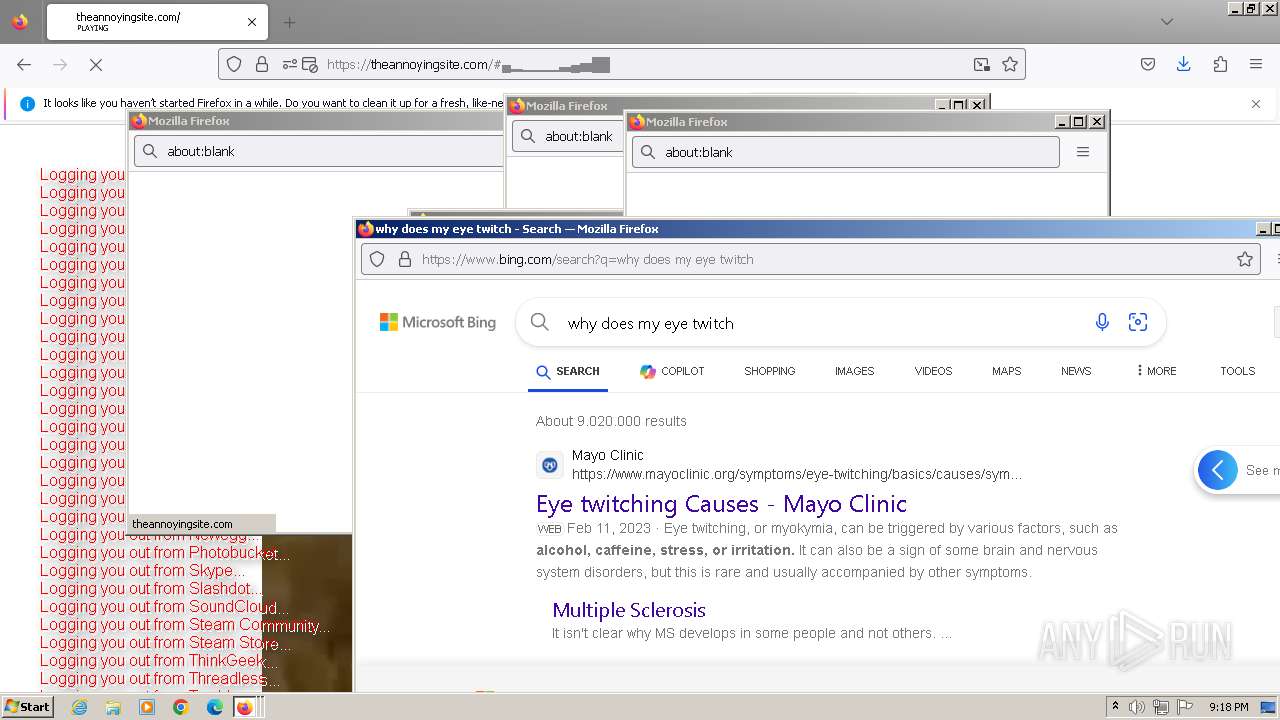
Task: Click 'Logging you out from Photobucket...' text
Action: [x=165, y=553]
